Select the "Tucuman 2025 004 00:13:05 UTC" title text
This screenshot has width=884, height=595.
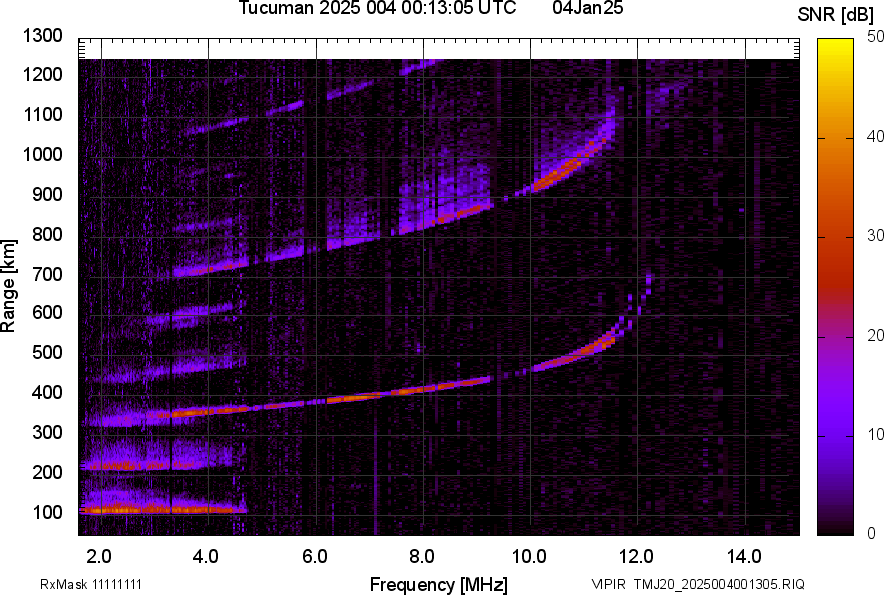[377, 9]
